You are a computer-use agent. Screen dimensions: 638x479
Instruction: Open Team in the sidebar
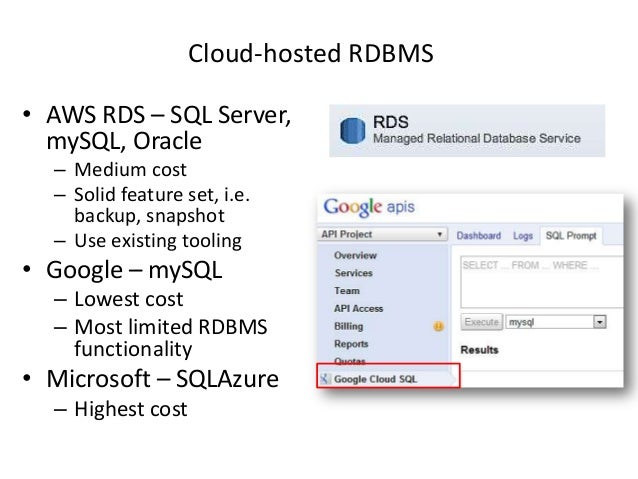347,291
